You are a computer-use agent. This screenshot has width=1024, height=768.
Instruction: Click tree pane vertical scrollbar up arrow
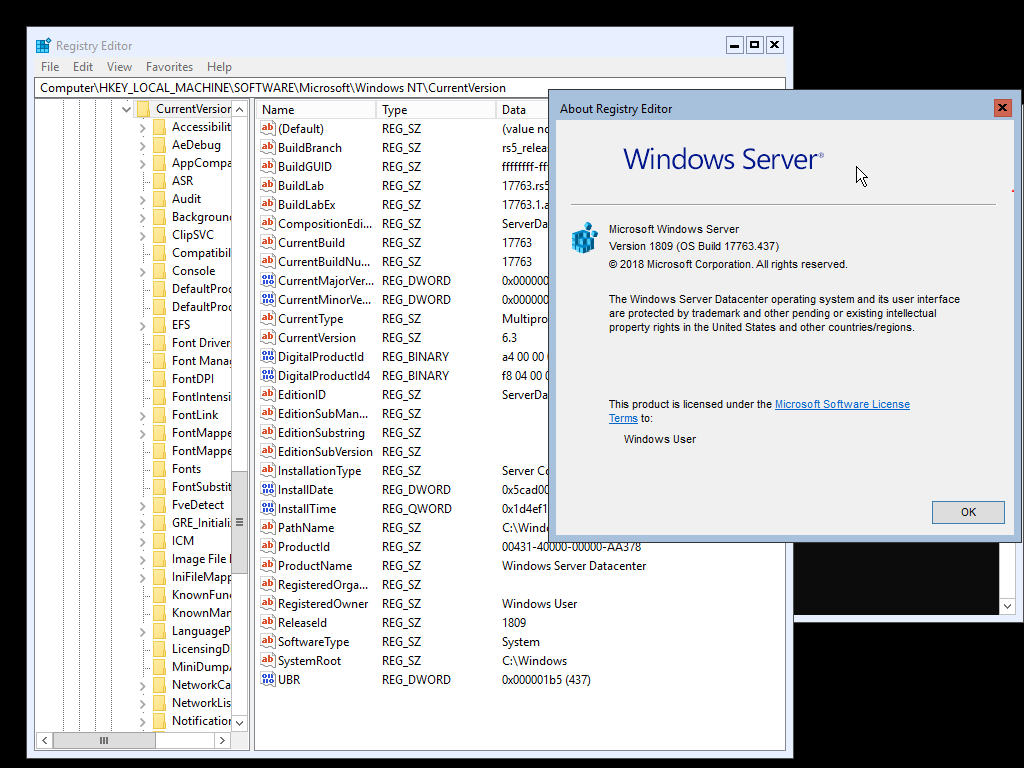pos(240,109)
